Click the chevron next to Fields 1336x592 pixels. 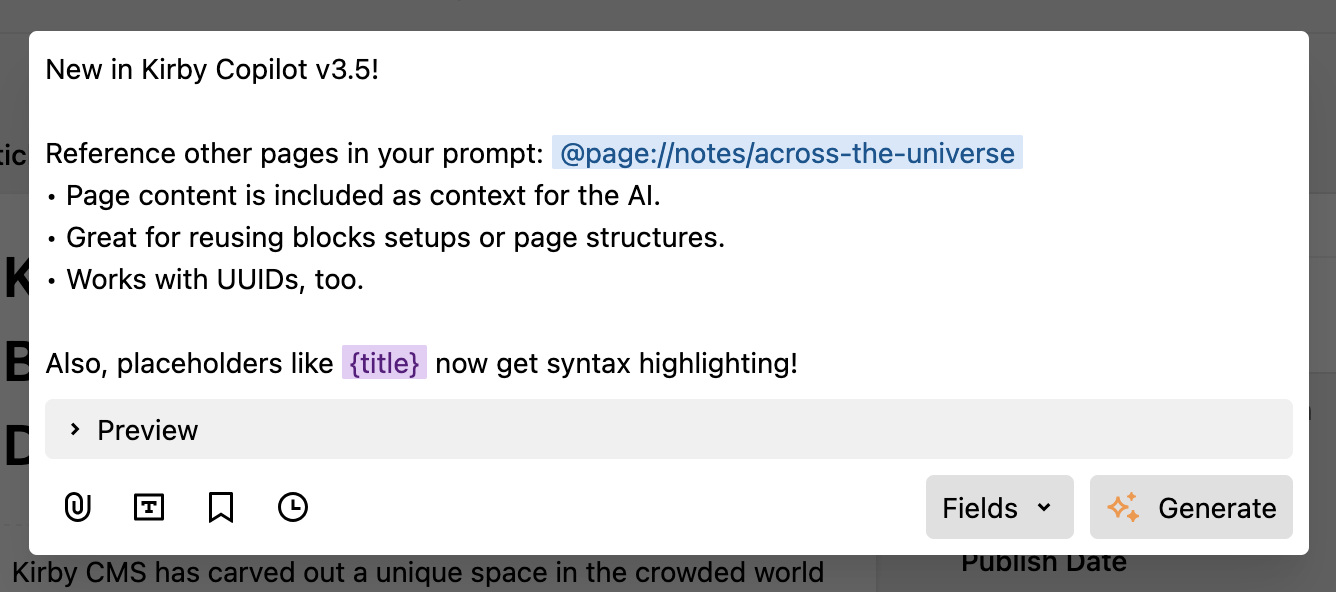coord(1043,508)
